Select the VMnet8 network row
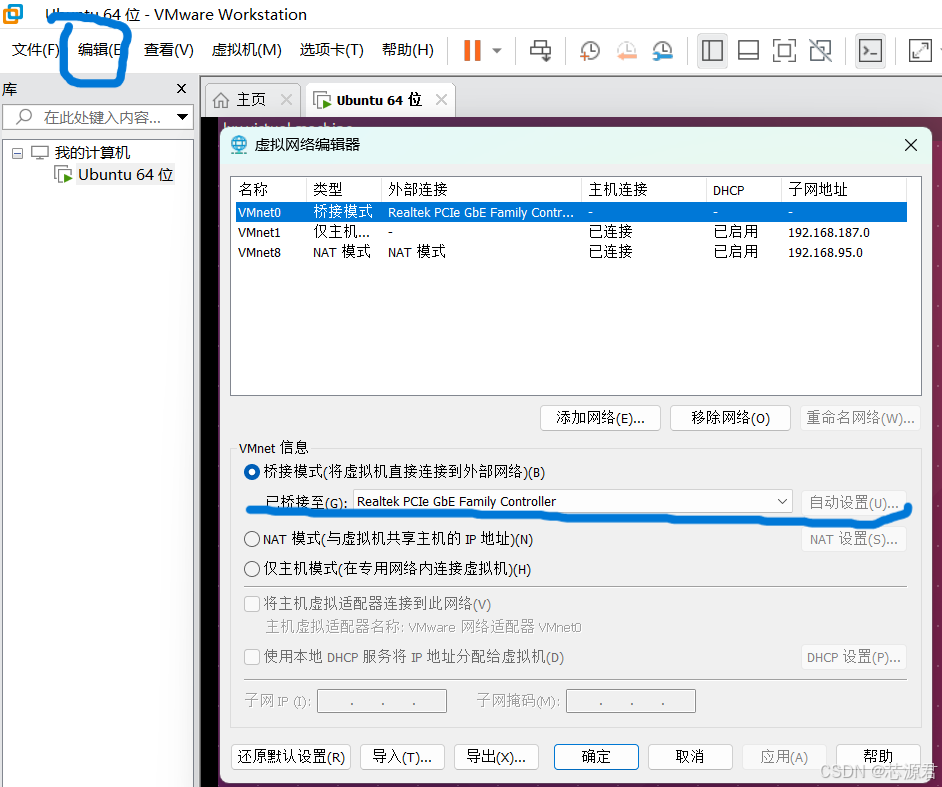 [571, 252]
